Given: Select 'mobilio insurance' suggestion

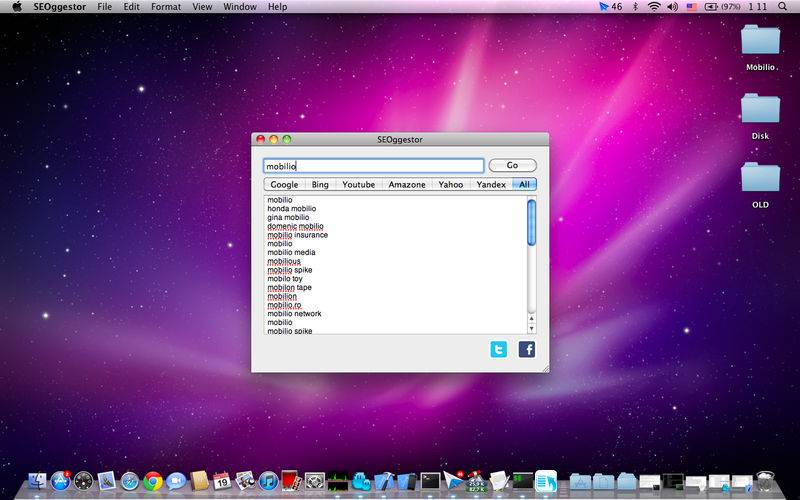Looking at the screenshot, I should (297, 235).
